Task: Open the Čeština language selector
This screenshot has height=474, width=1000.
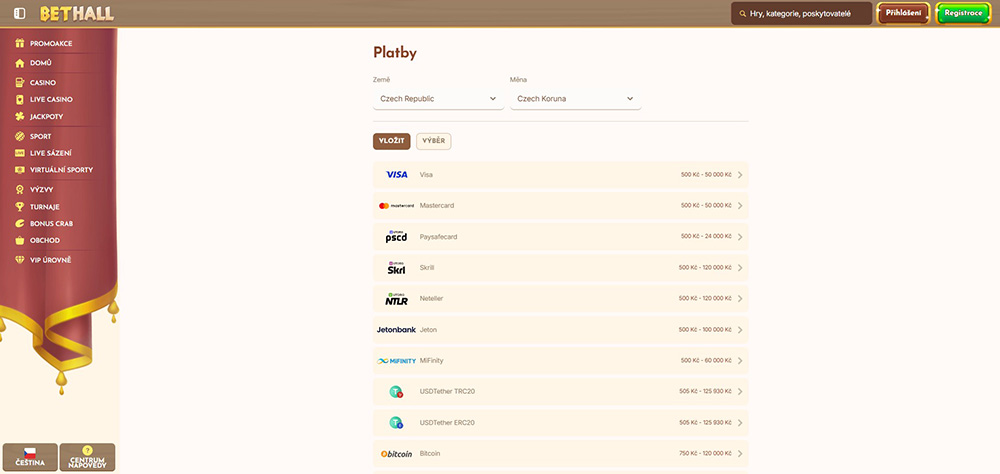Action: pyautogui.click(x=30, y=457)
